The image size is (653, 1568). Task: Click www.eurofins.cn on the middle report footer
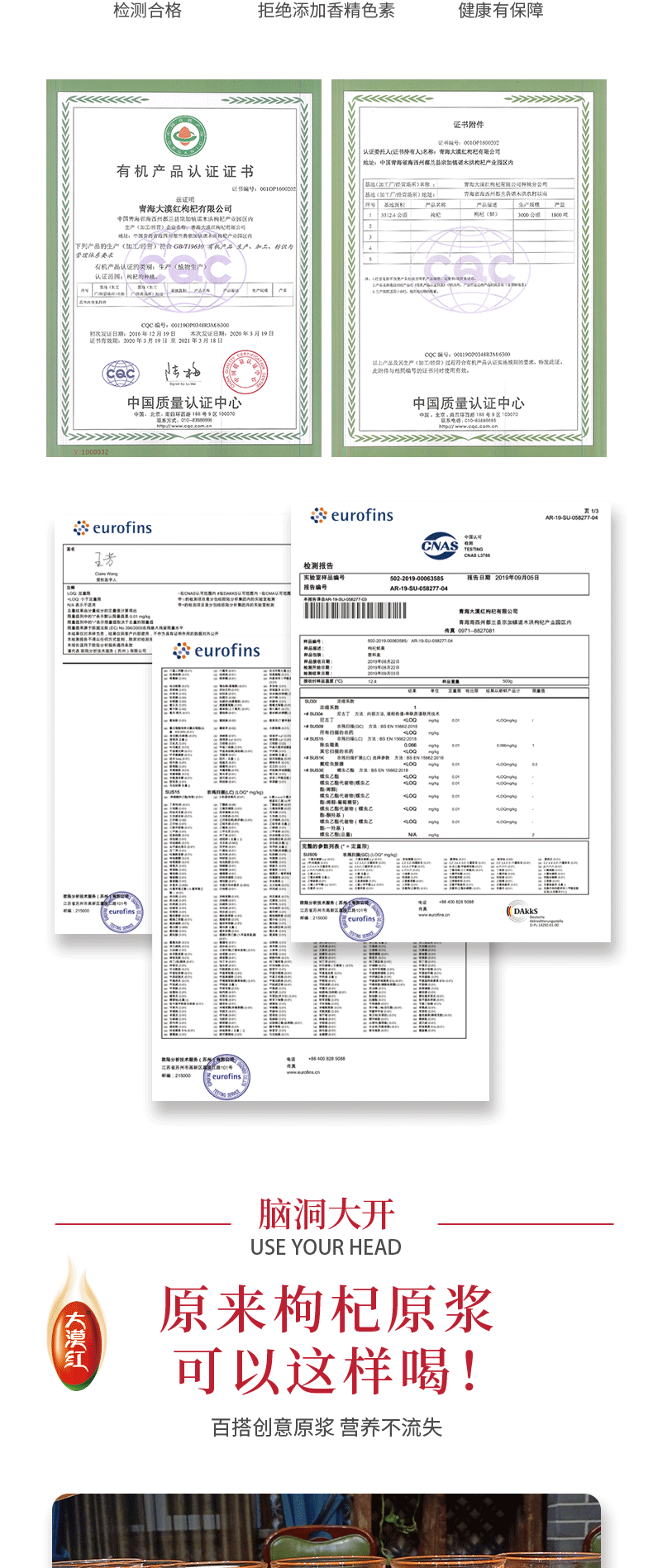(303, 1071)
